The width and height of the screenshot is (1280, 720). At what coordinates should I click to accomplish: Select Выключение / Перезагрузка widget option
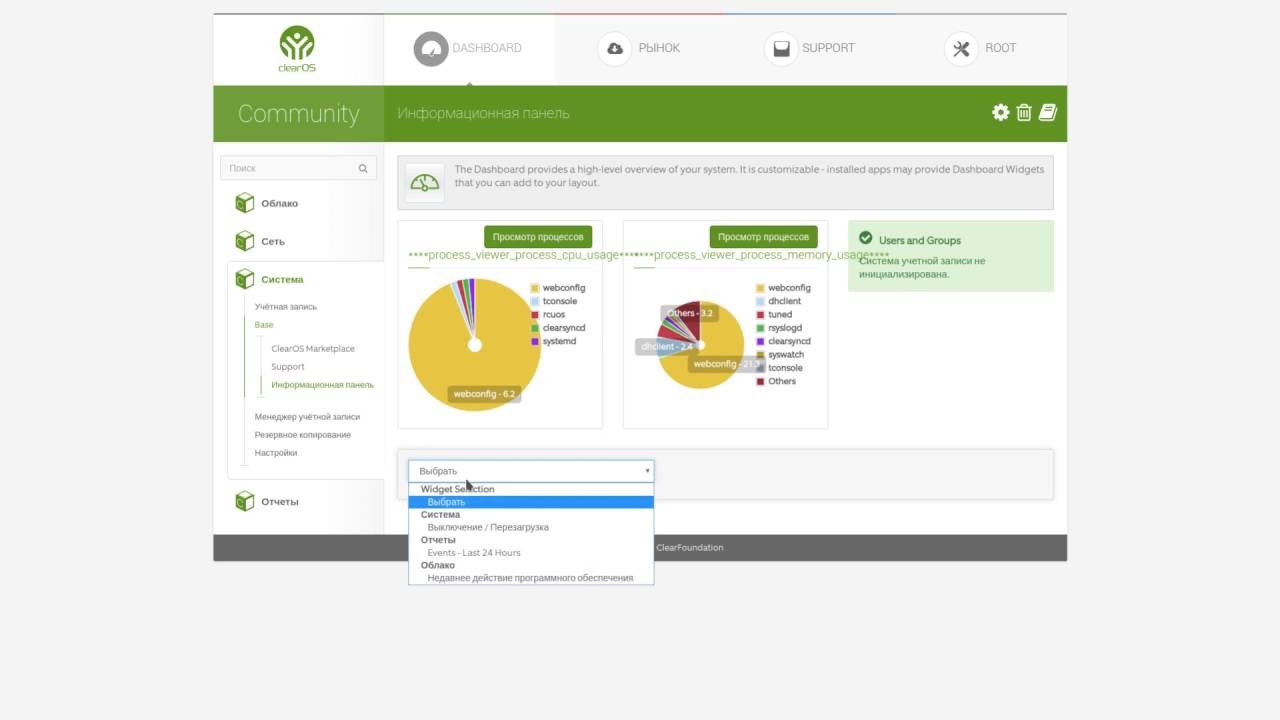coord(488,527)
